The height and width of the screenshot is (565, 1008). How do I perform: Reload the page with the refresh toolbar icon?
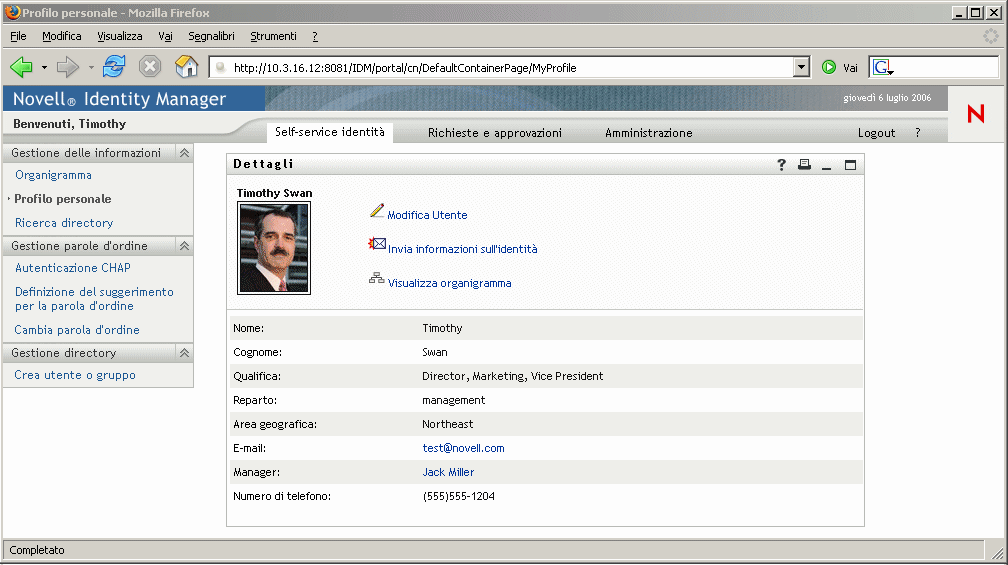114,67
